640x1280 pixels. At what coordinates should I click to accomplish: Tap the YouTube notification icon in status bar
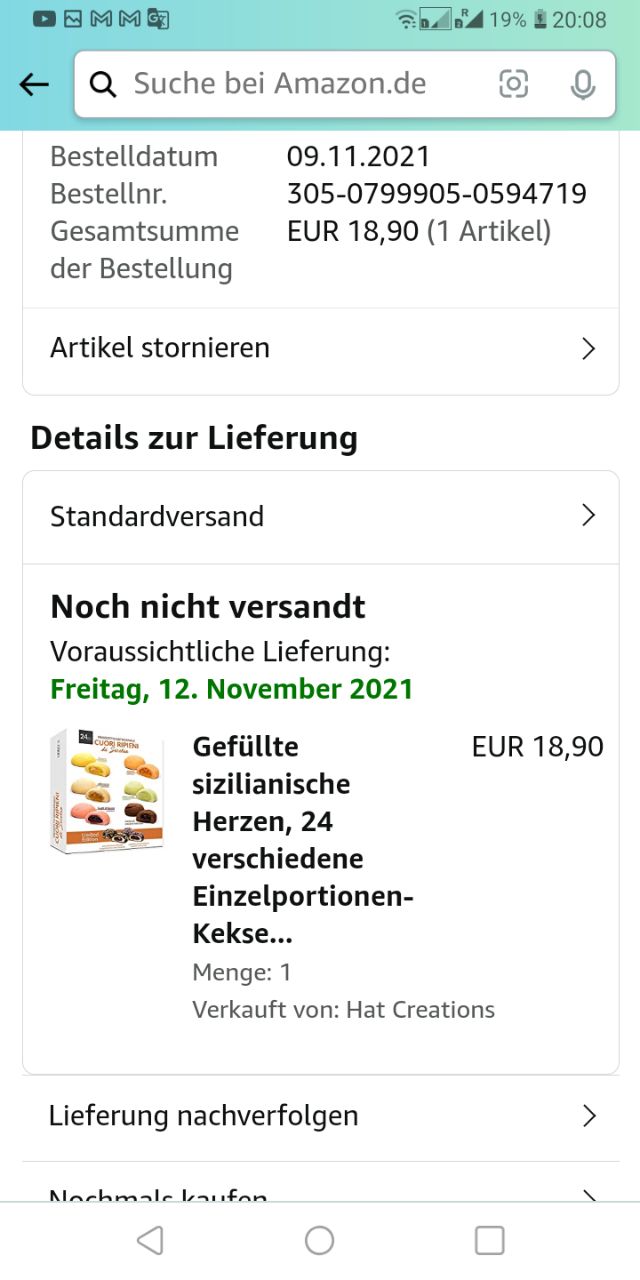(44, 19)
